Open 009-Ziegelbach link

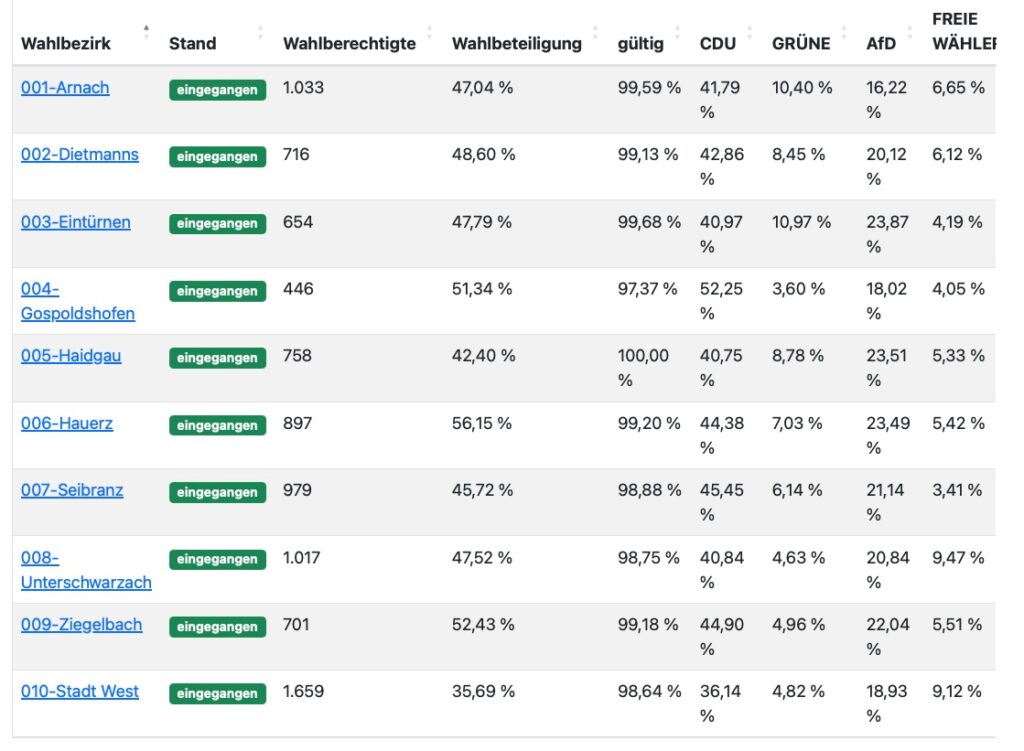[82, 625]
